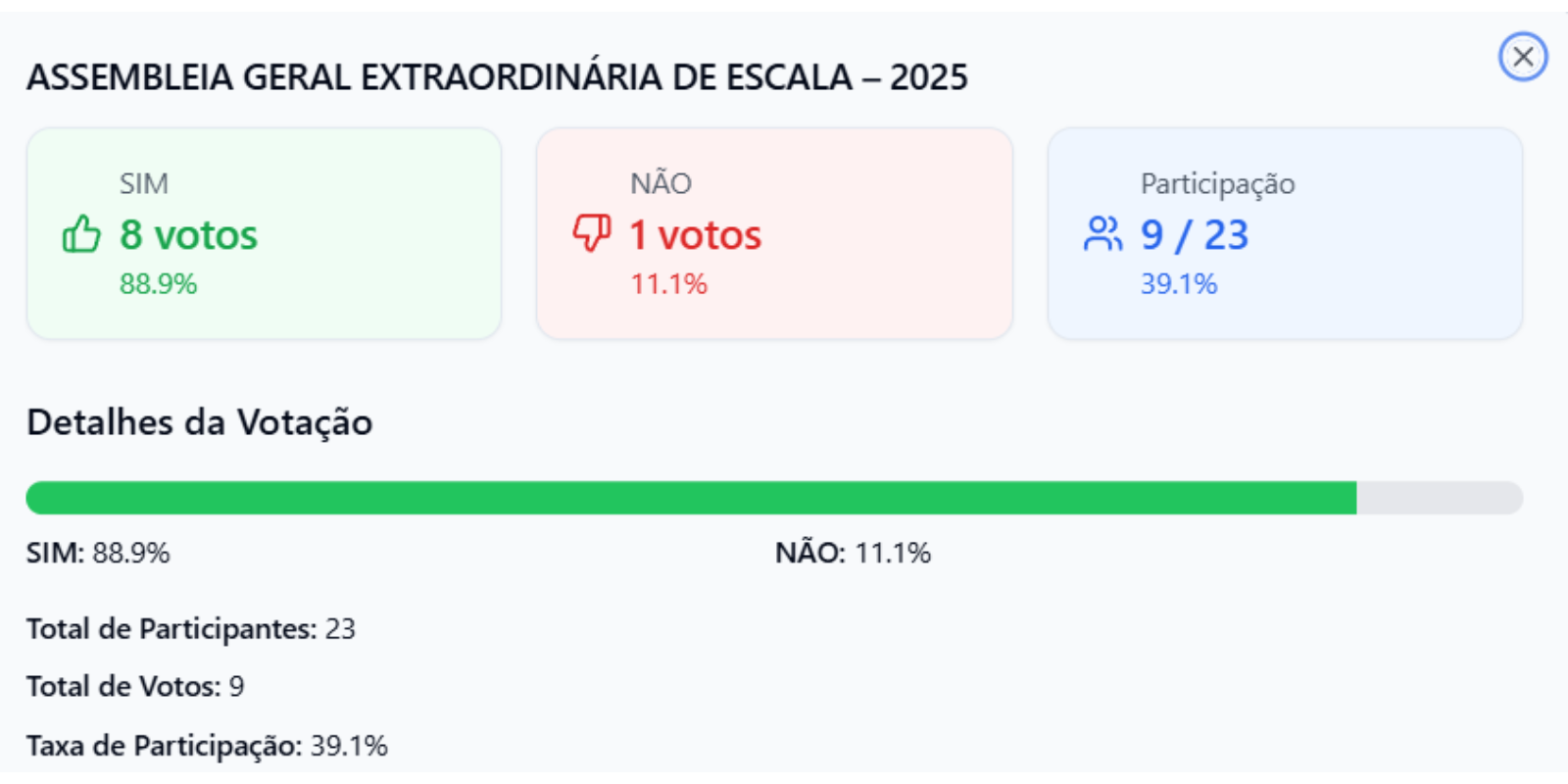Click the 11.1% percentage in NÃO card

coord(668,284)
